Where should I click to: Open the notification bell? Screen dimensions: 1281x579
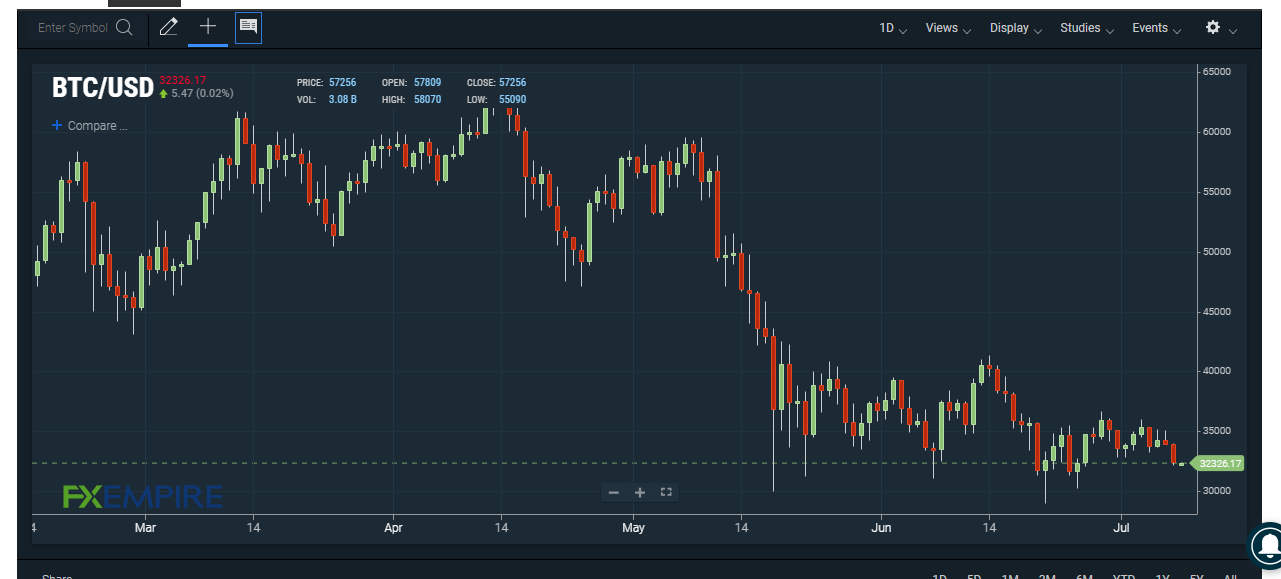[1268, 545]
